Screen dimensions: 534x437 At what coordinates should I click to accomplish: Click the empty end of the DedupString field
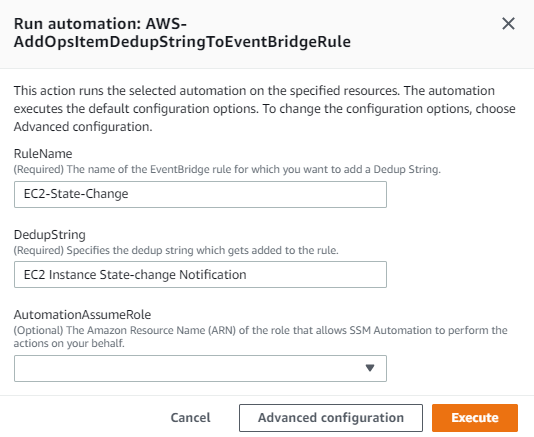point(316,275)
